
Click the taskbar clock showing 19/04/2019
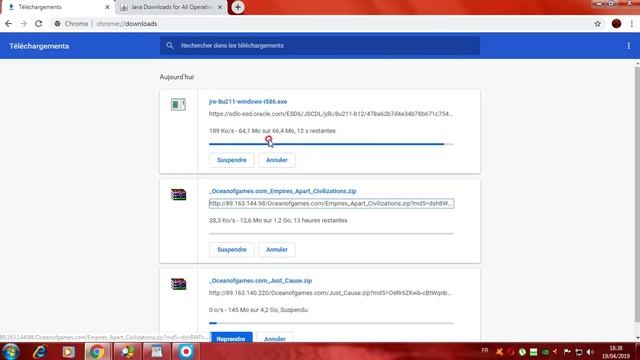tap(616, 352)
